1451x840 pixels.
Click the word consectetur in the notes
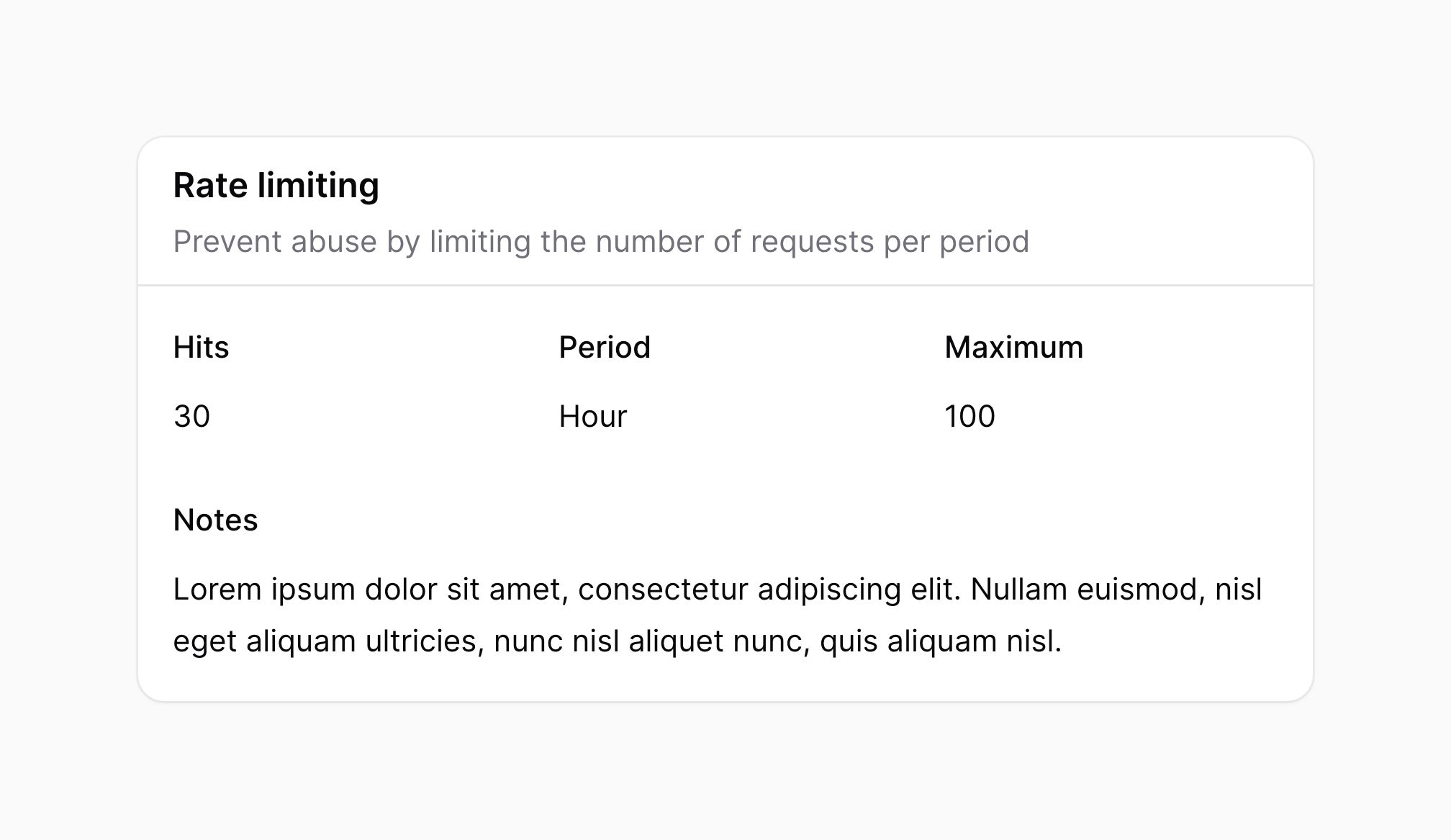click(x=663, y=590)
